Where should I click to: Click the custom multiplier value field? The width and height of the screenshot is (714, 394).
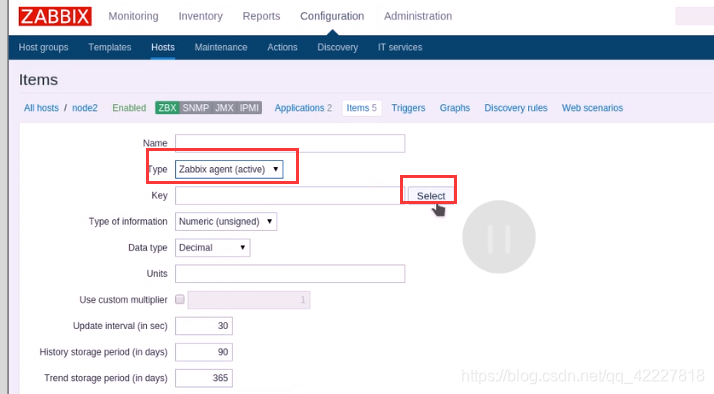click(249, 300)
